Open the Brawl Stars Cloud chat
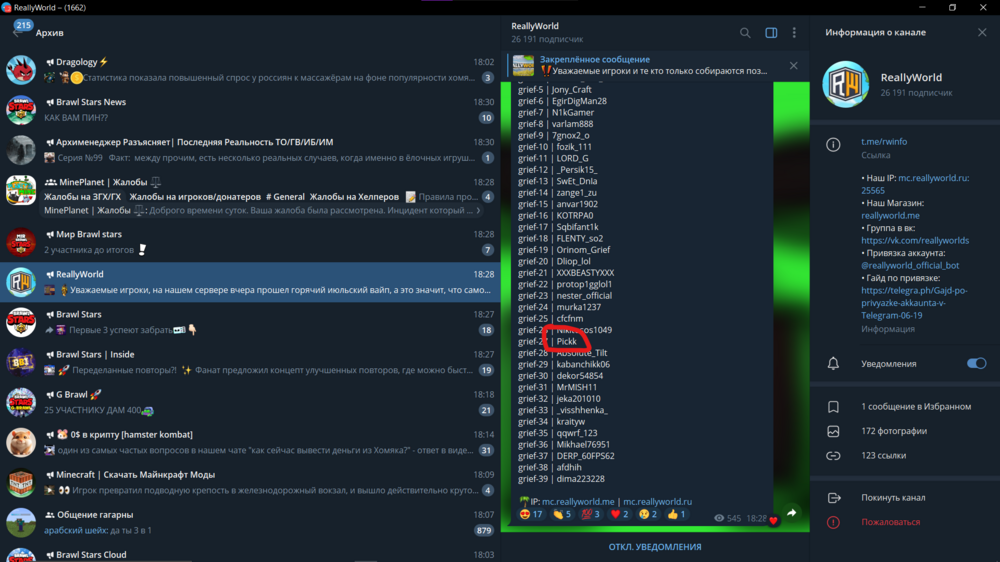 click(250, 553)
